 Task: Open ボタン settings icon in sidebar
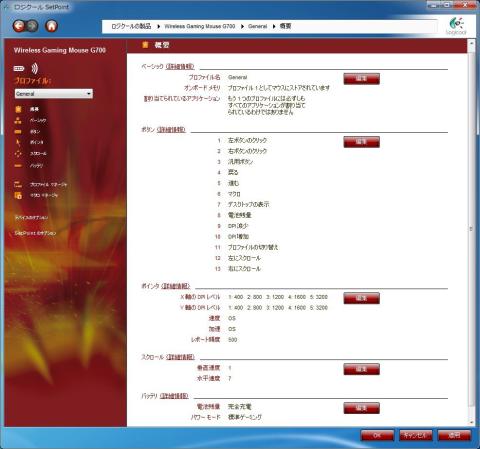[x=18, y=132]
